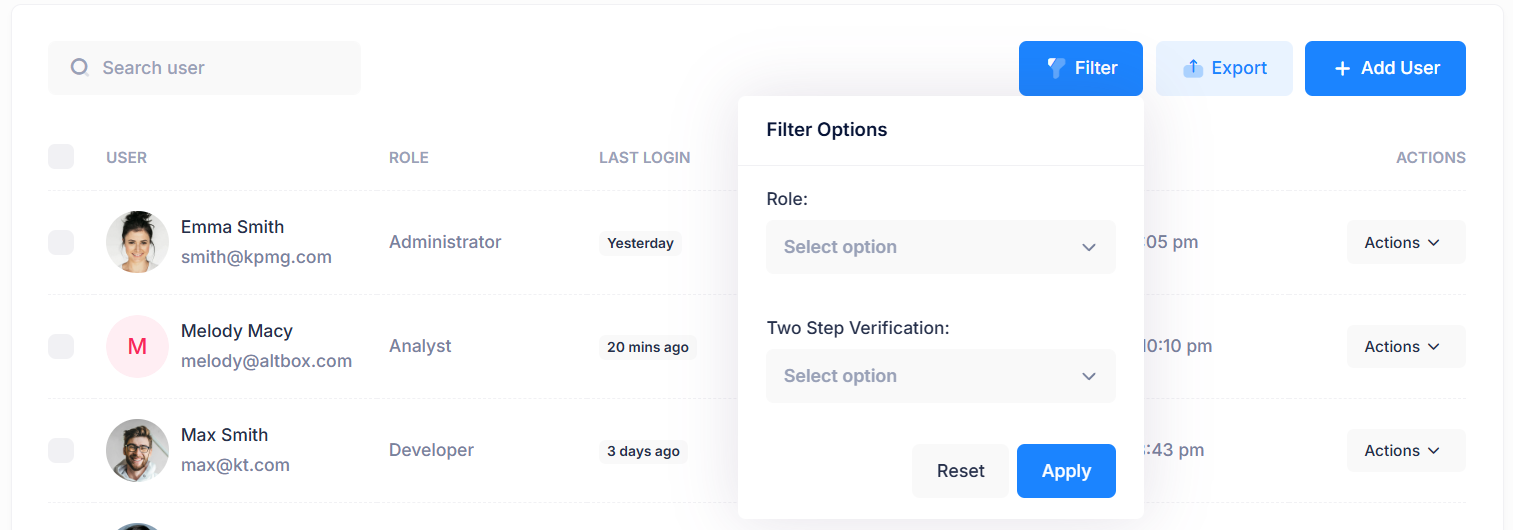The height and width of the screenshot is (530, 1513).
Task: Check the box for Emma Smith
Action: [61, 242]
